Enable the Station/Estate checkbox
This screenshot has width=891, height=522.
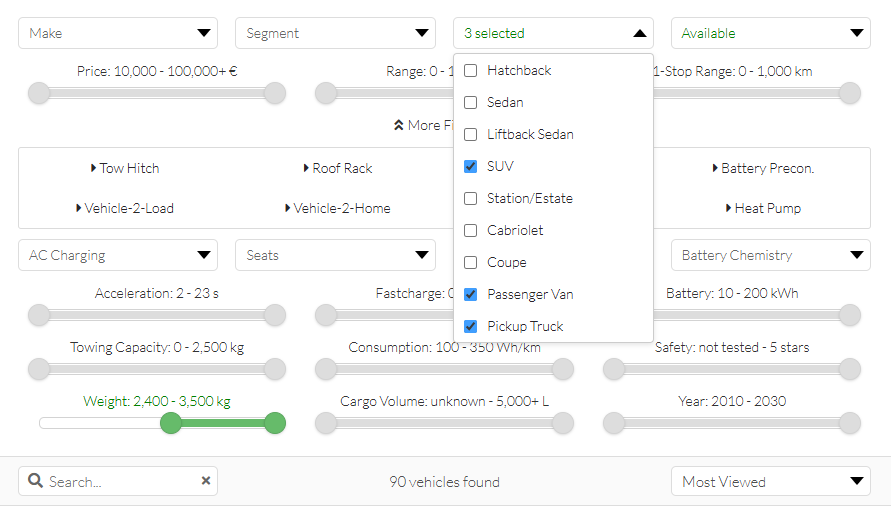point(471,199)
